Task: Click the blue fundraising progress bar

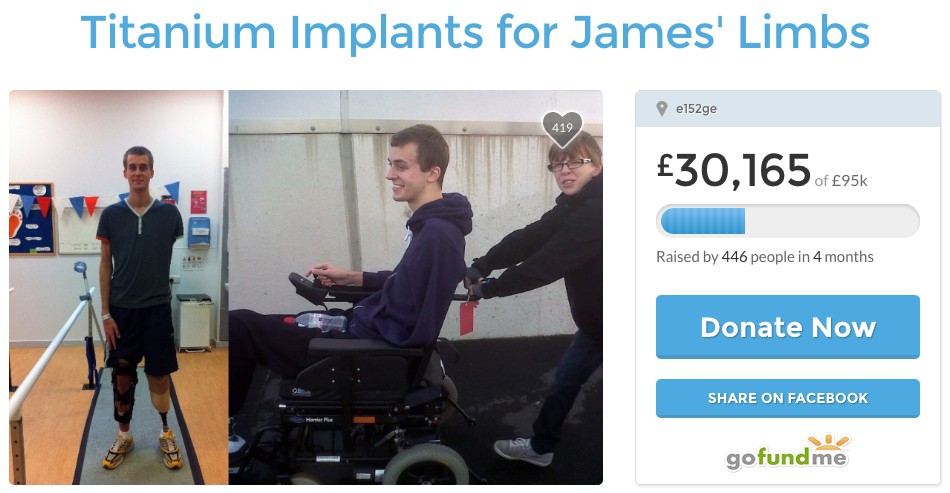Action: pyautogui.click(x=788, y=221)
